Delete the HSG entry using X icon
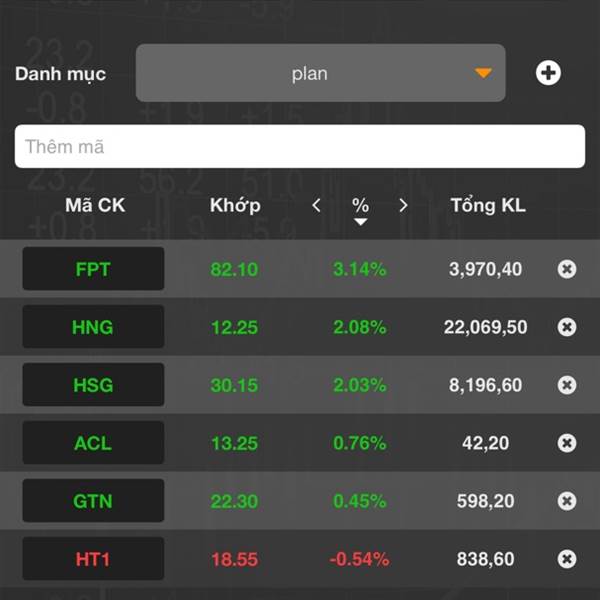Image resolution: width=600 pixels, height=600 pixels. pos(567,385)
